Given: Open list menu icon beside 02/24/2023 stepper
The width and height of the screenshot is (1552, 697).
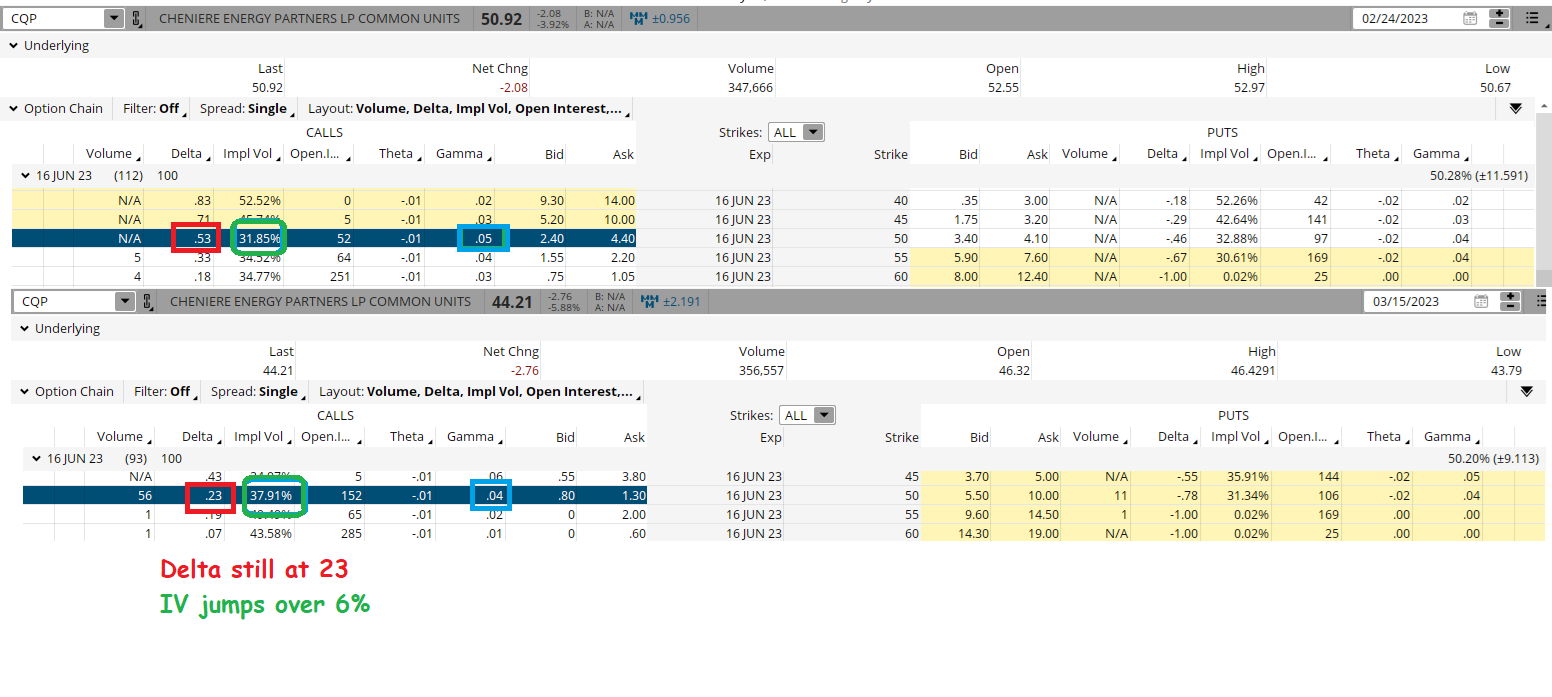Looking at the screenshot, I should click(x=1532, y=18).
